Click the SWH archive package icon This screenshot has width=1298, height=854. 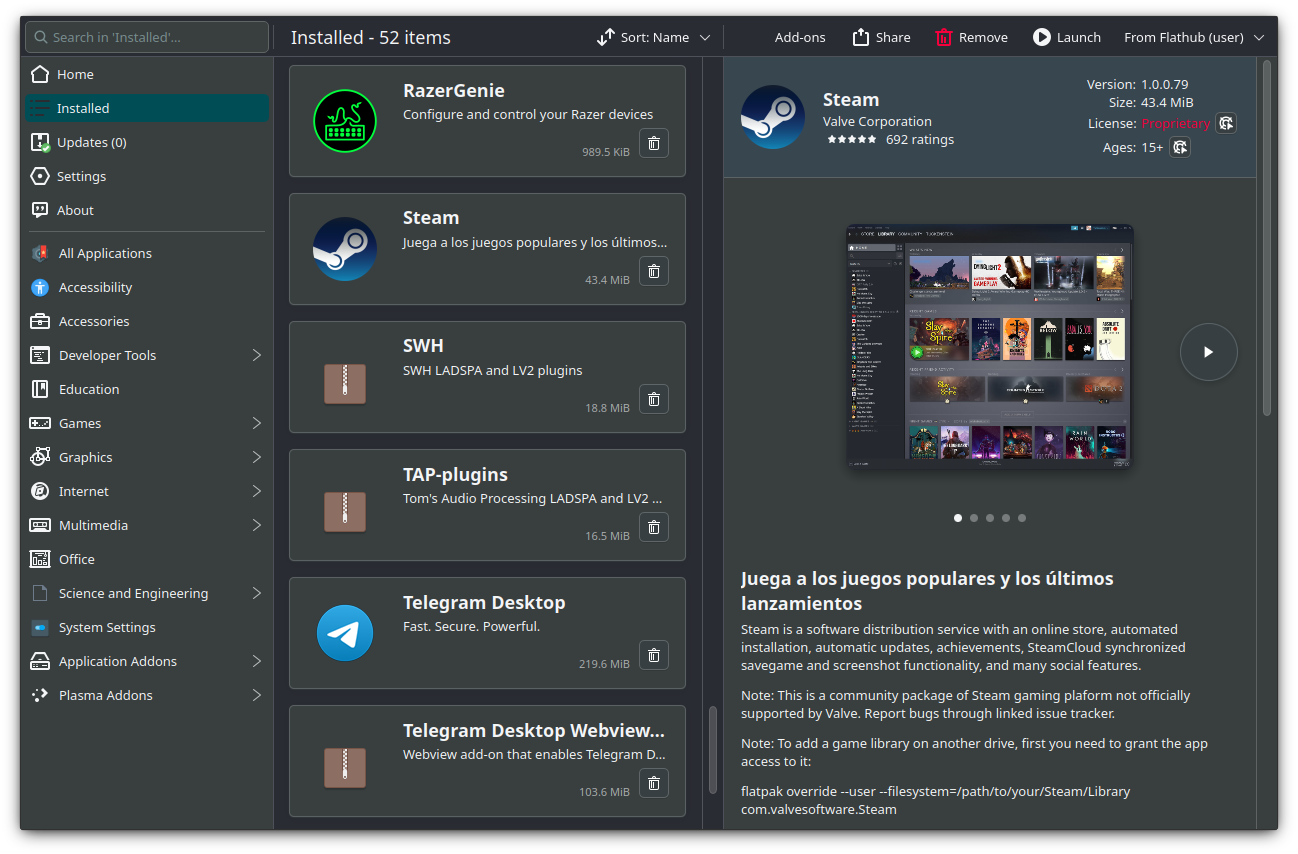pos(345,383)
